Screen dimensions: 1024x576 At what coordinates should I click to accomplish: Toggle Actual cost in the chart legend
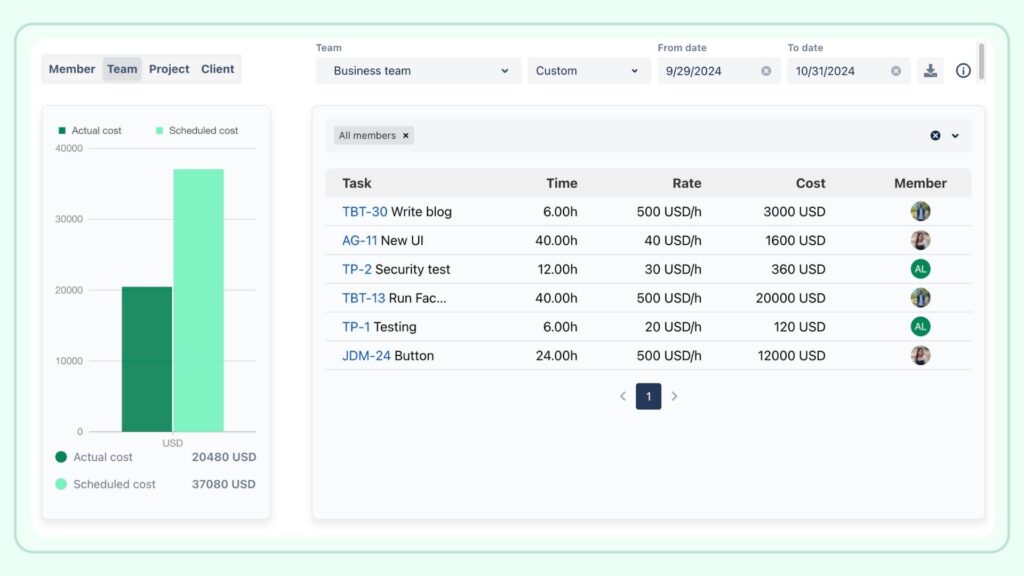(x=93, y=130)
